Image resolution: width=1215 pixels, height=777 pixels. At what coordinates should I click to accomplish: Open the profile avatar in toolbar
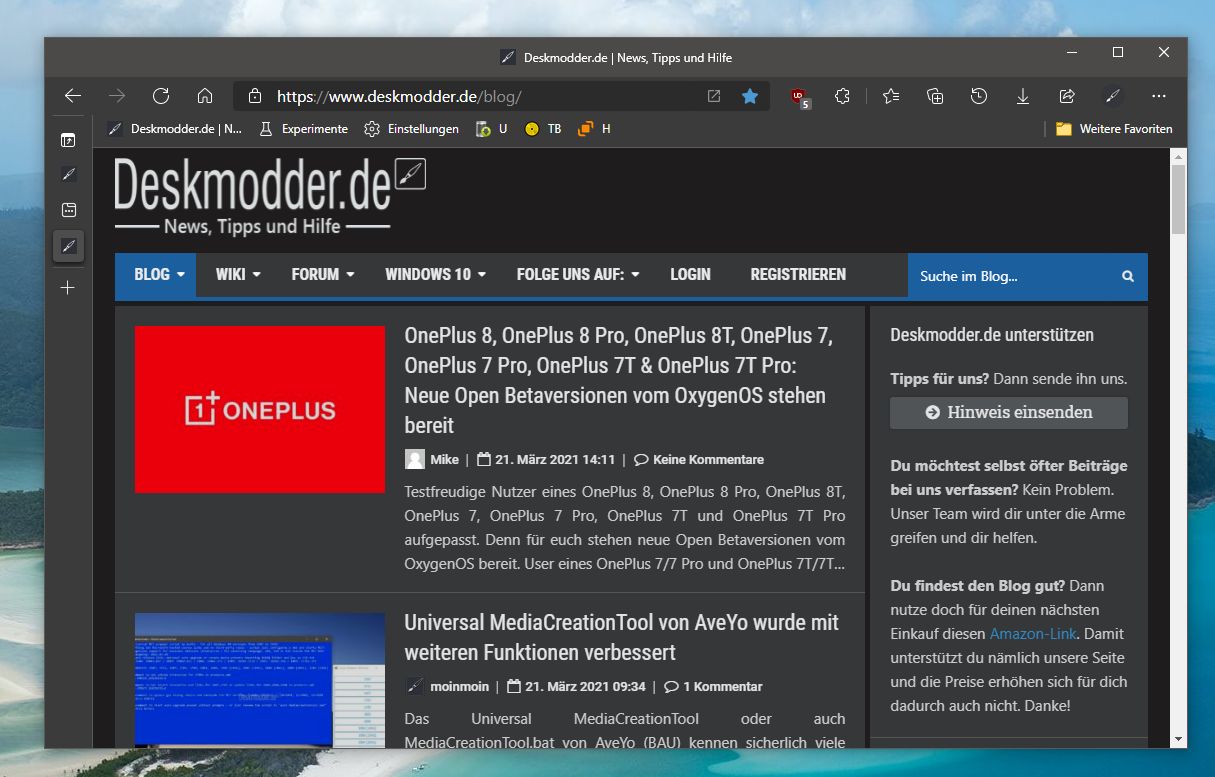1112,96
